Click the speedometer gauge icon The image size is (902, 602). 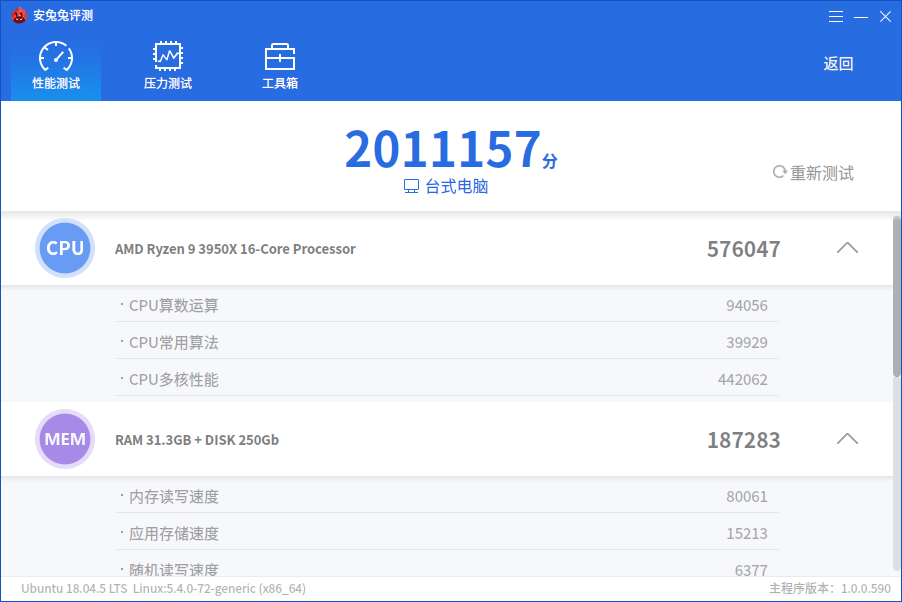pyautogui.click(x=56, y=56)
